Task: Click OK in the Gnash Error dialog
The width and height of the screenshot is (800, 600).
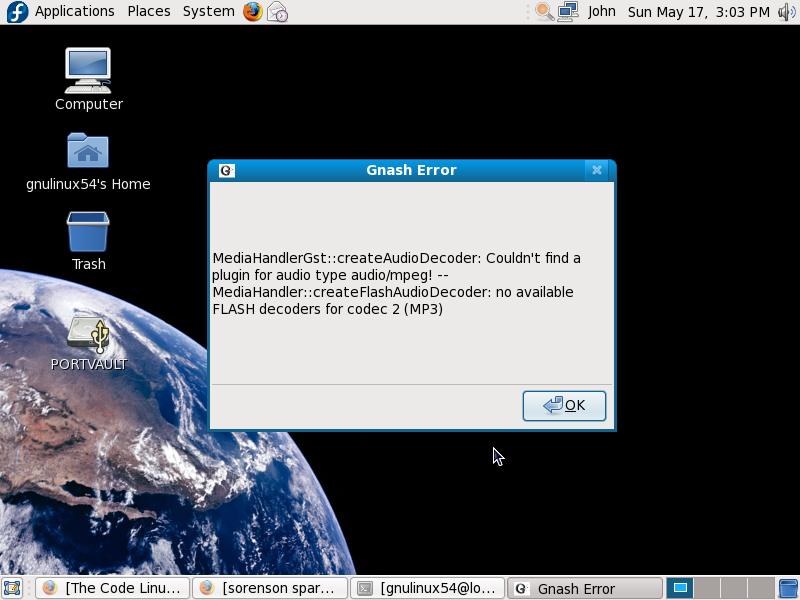Action: (564, 406)
